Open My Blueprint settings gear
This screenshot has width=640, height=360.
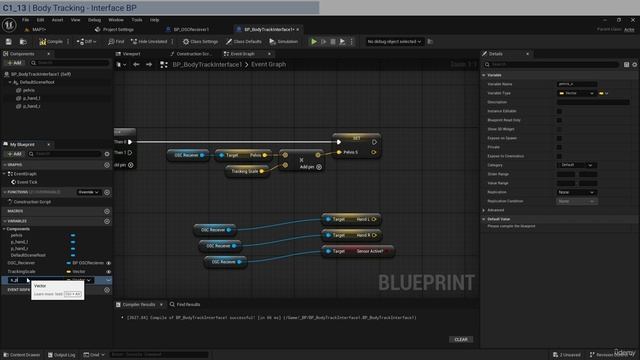click(107, 154)
